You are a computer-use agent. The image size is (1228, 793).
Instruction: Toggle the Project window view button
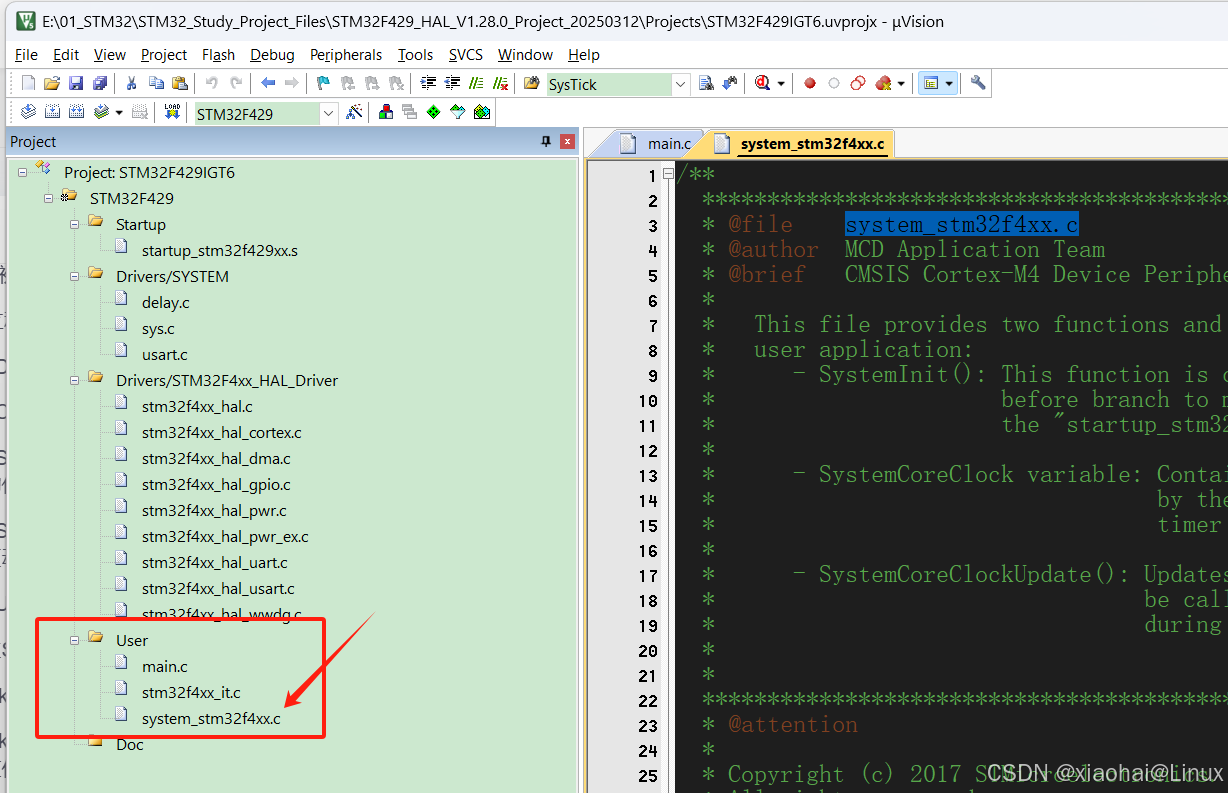point(931,84)
